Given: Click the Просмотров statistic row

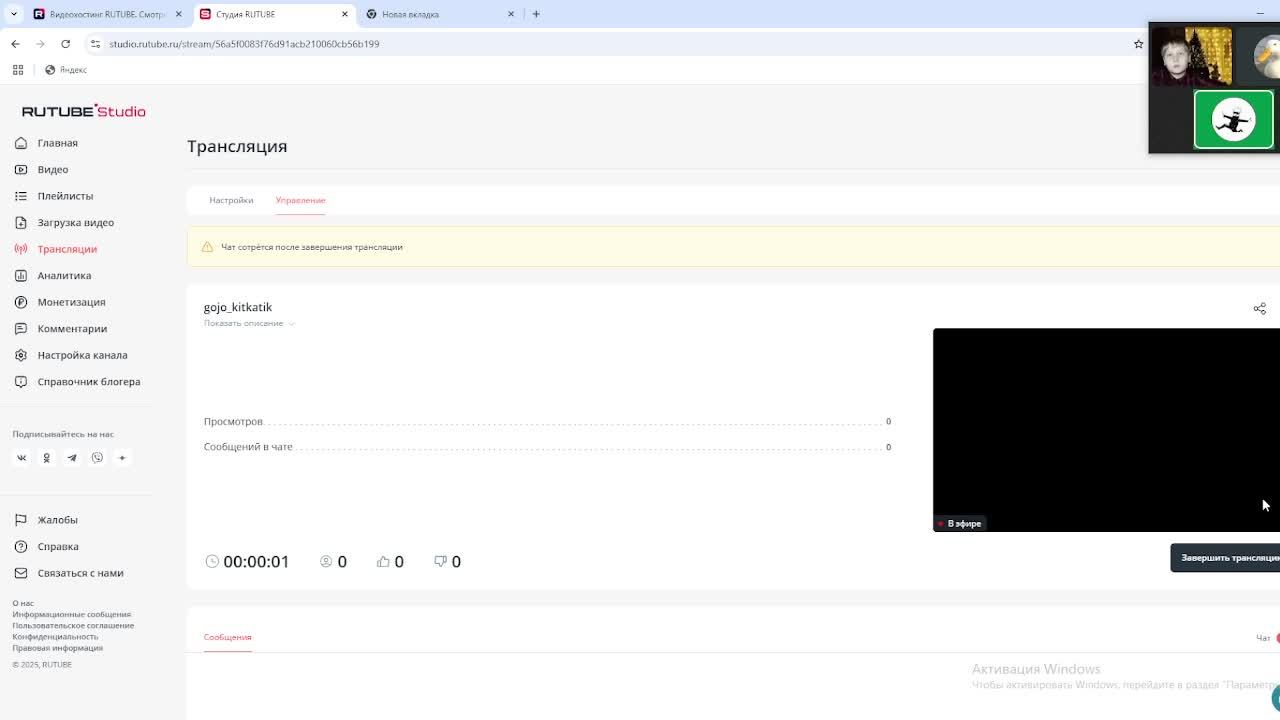Looking at the screenshot, I should [547, 421].
